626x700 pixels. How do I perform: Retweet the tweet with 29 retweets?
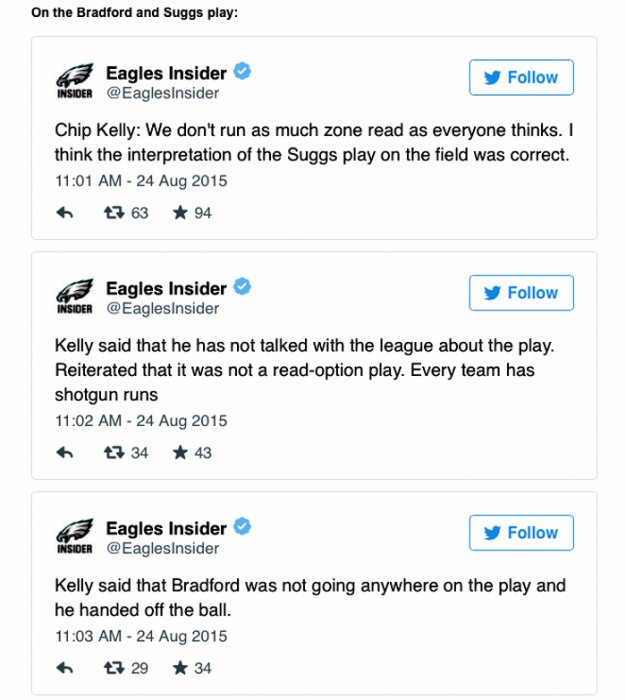(114, 668)
